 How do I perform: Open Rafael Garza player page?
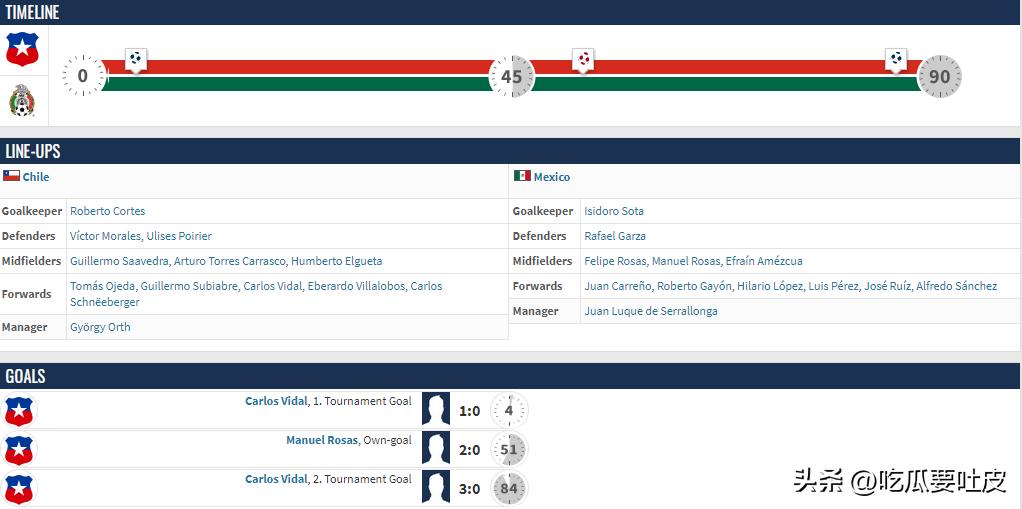(615, 236)
